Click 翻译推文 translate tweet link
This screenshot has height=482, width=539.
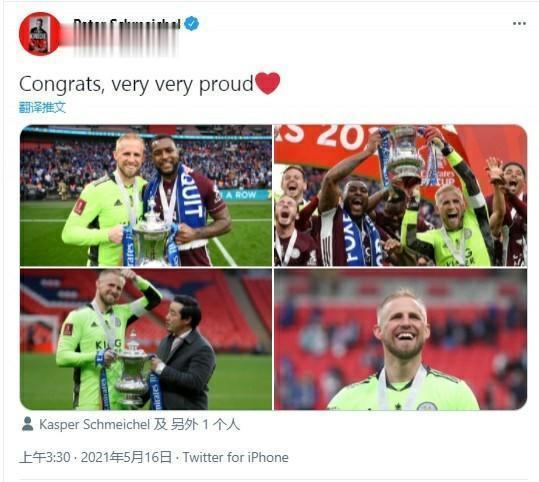(42, 107)
